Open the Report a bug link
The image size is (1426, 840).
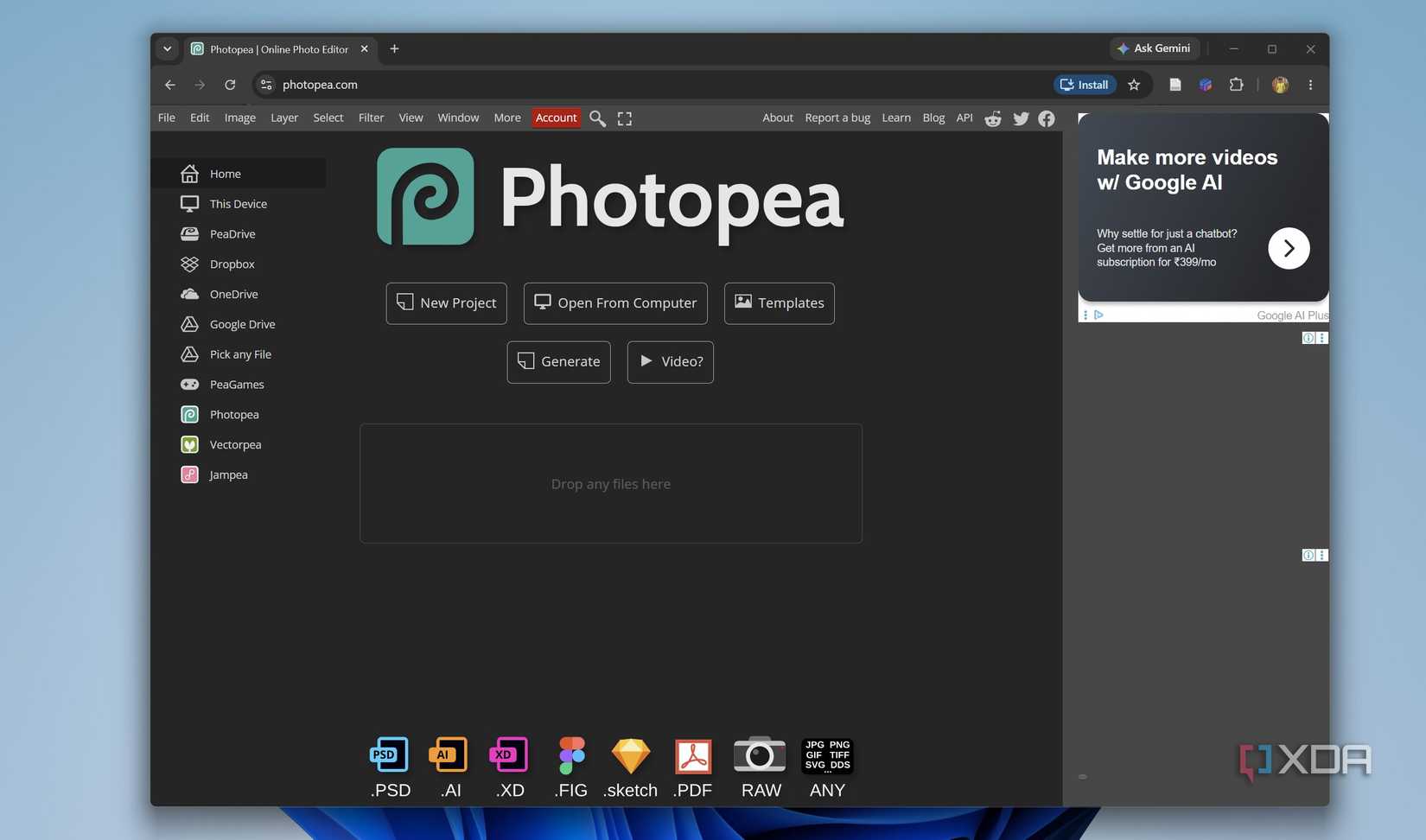pos(837,118)
